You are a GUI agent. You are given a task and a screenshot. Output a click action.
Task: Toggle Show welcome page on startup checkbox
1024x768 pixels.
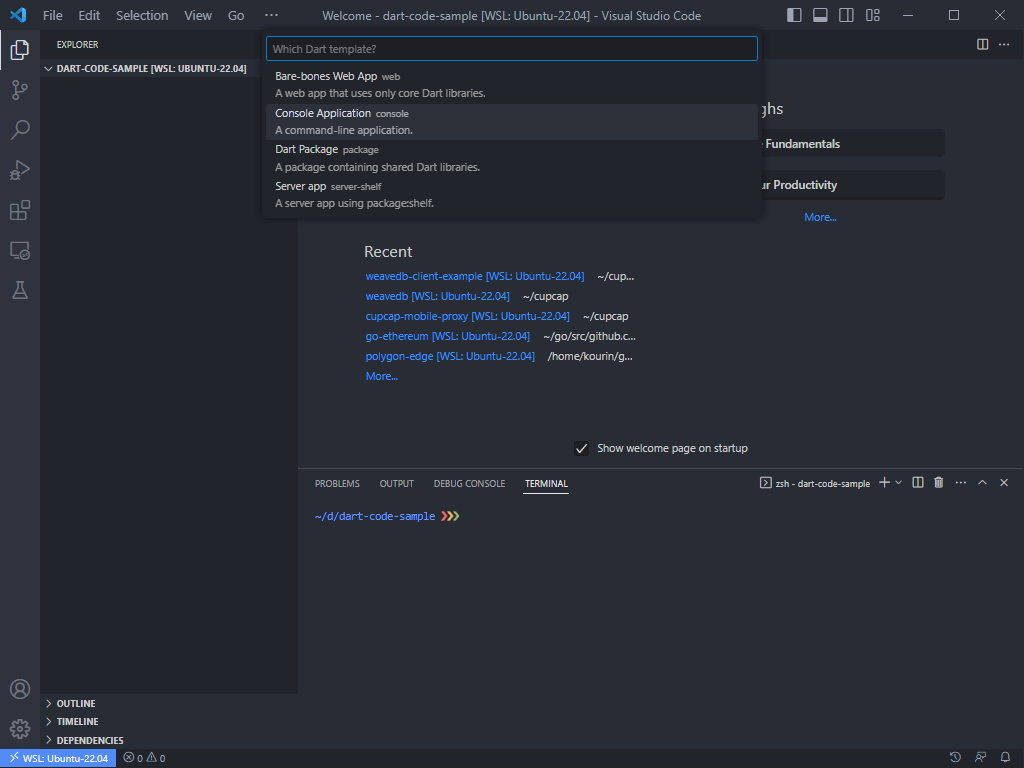581,449
